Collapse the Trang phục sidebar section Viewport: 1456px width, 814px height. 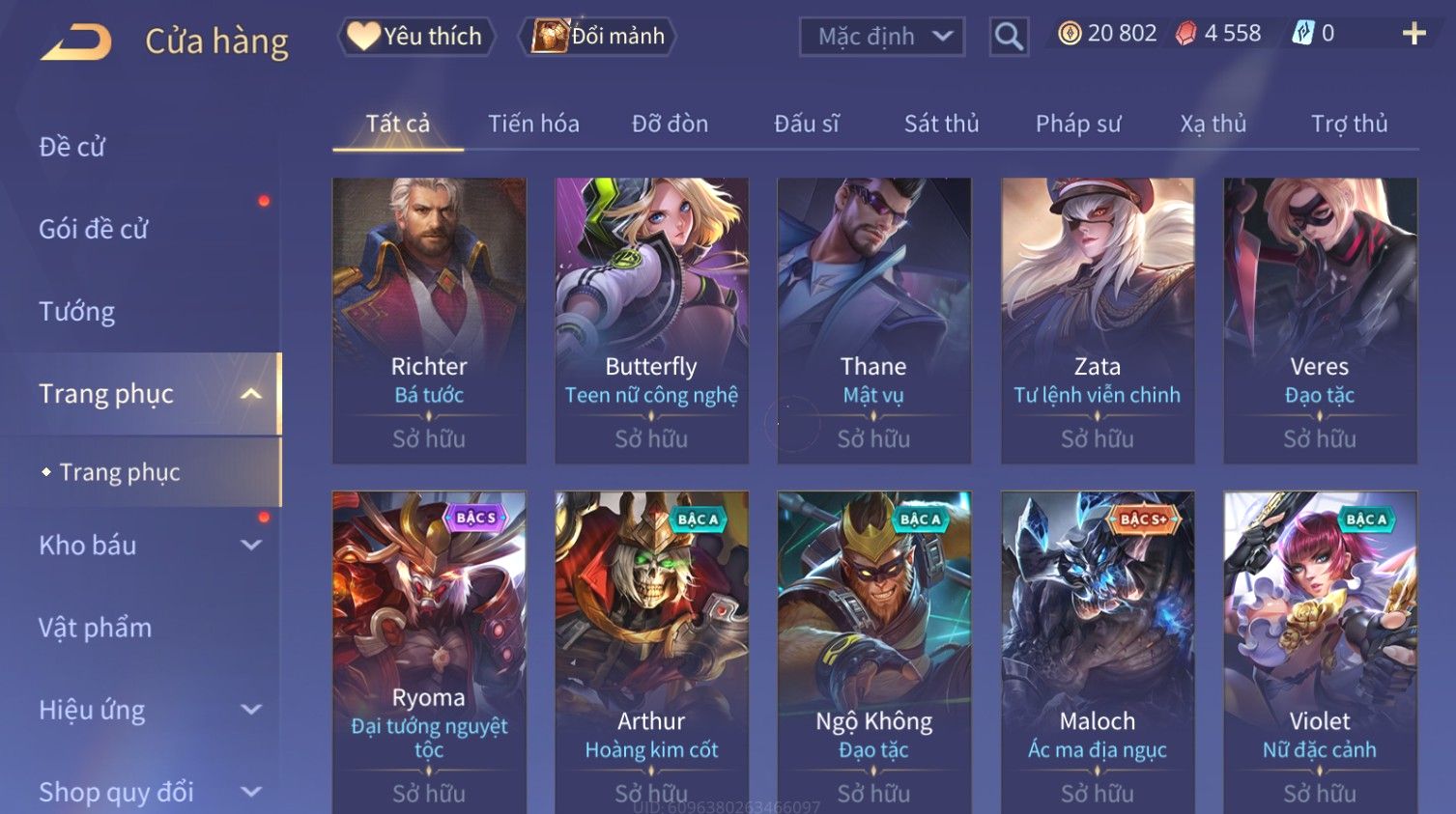click(251, 394)
